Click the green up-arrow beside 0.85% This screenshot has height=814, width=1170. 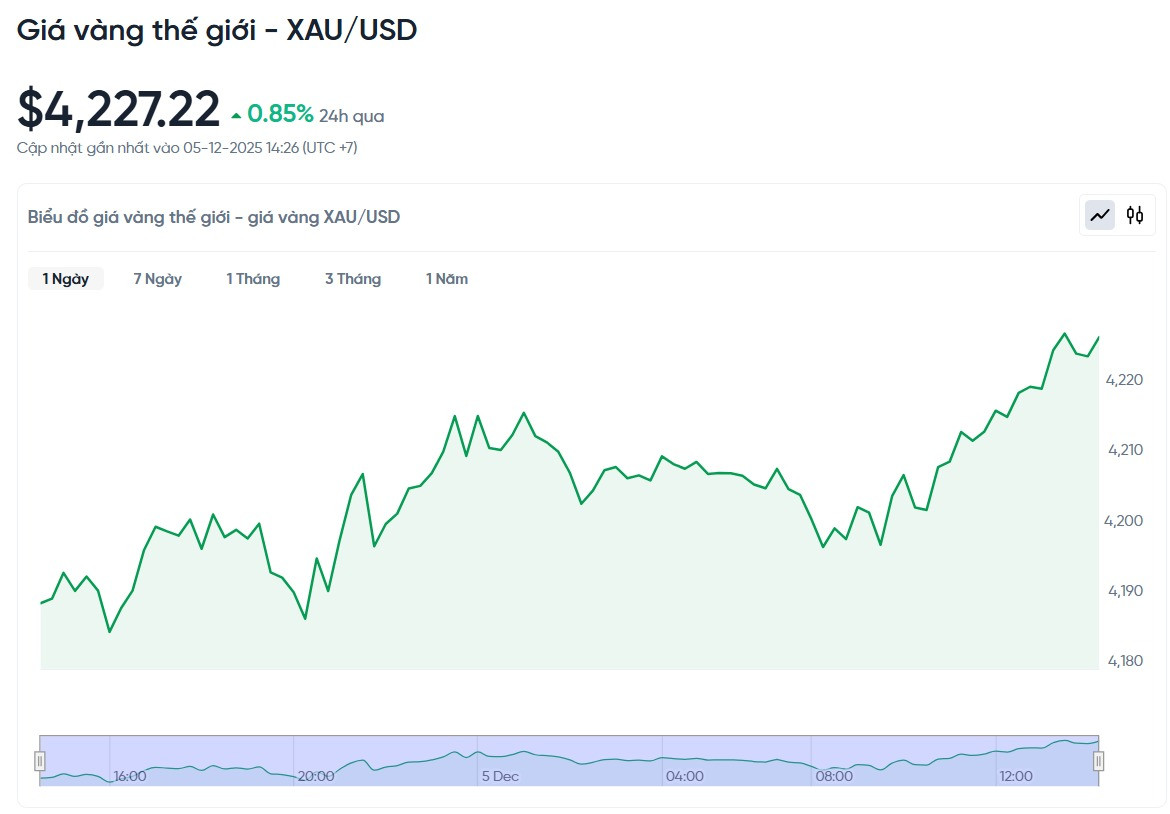tap(237, 116)
